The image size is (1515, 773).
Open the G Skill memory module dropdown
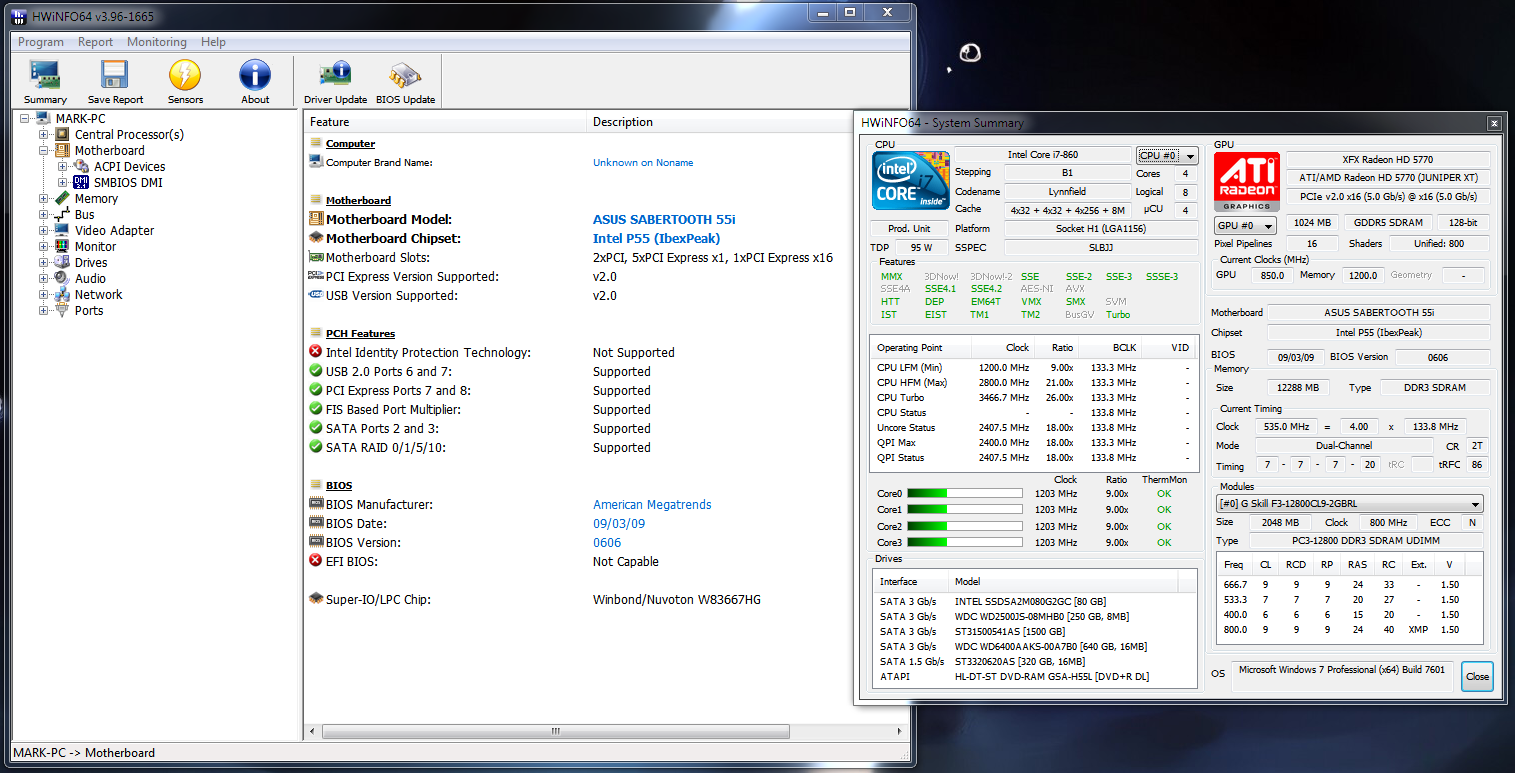tap(1349, 504)
